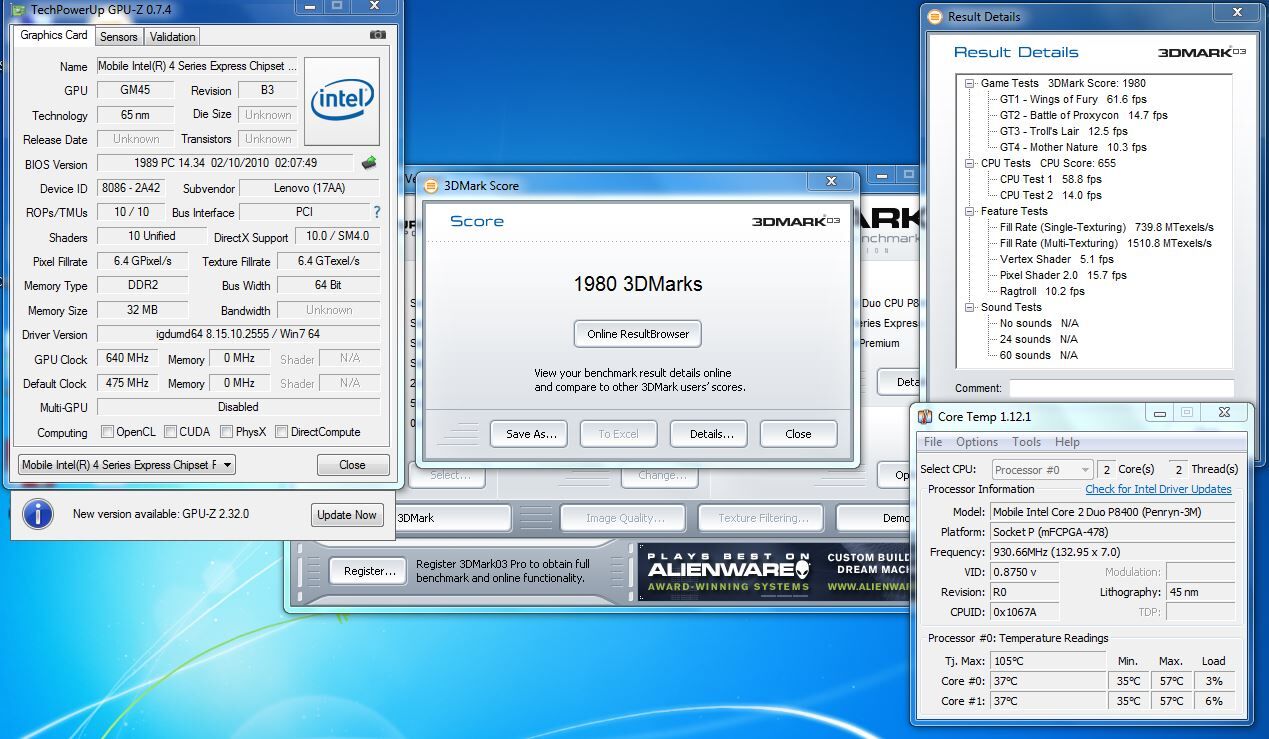Toggle the CUDA checkbox

(171, 432)
